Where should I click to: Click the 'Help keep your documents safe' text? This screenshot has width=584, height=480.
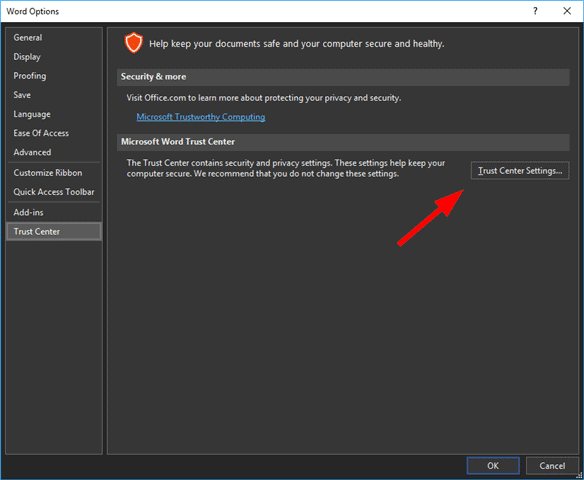click(x=296, y=44)
